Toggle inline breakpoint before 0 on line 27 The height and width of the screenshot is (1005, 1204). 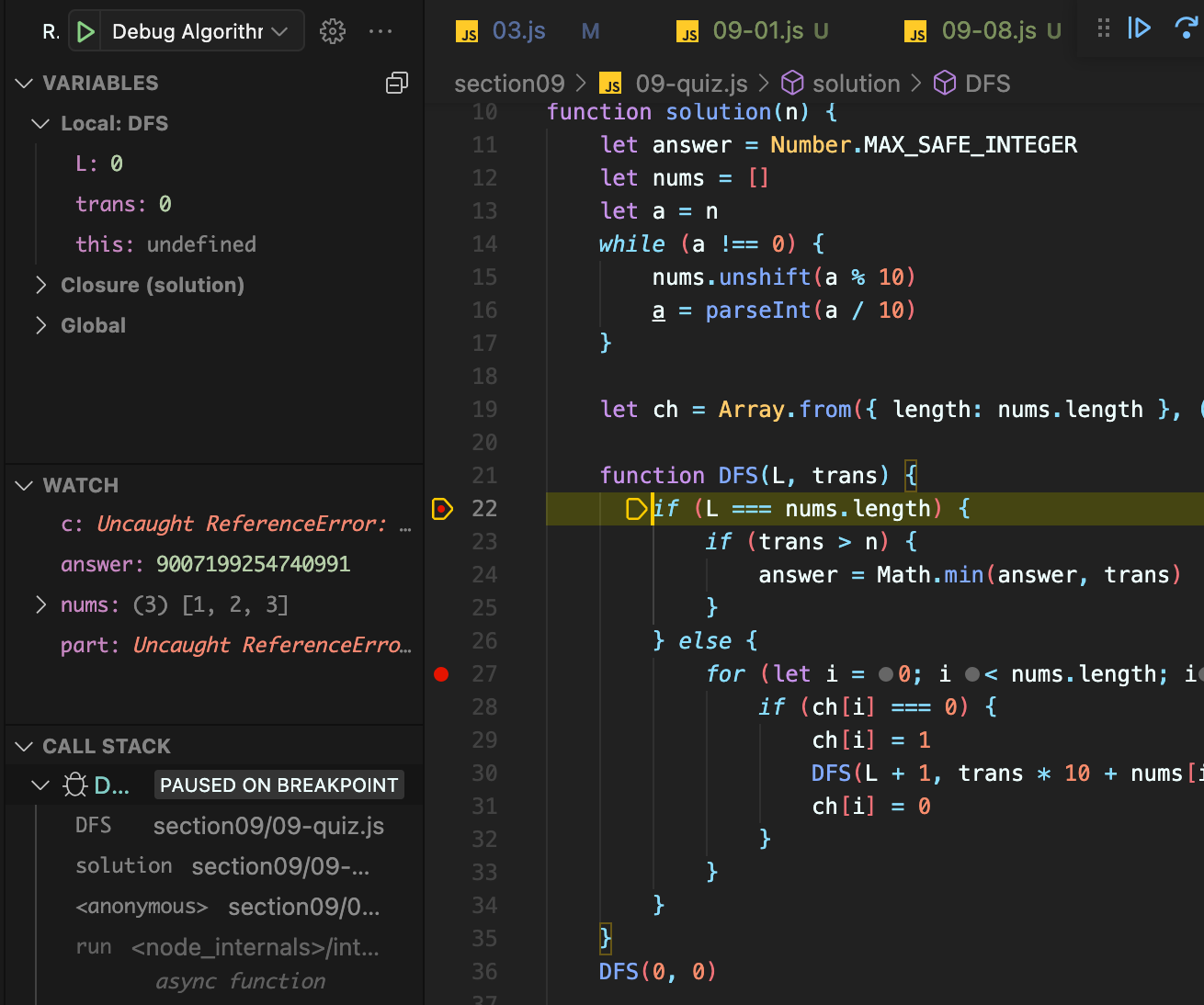click(x=886, y=674)
